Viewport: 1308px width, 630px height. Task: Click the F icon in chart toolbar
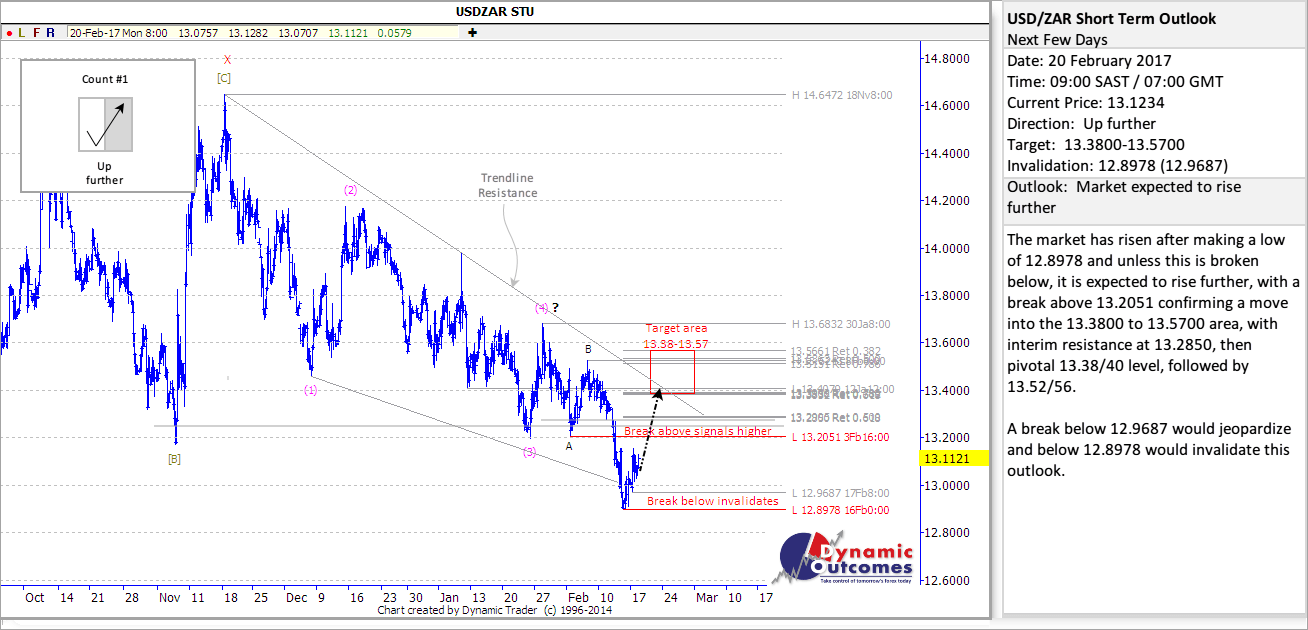pyautogui.click(x=37, y=32)
